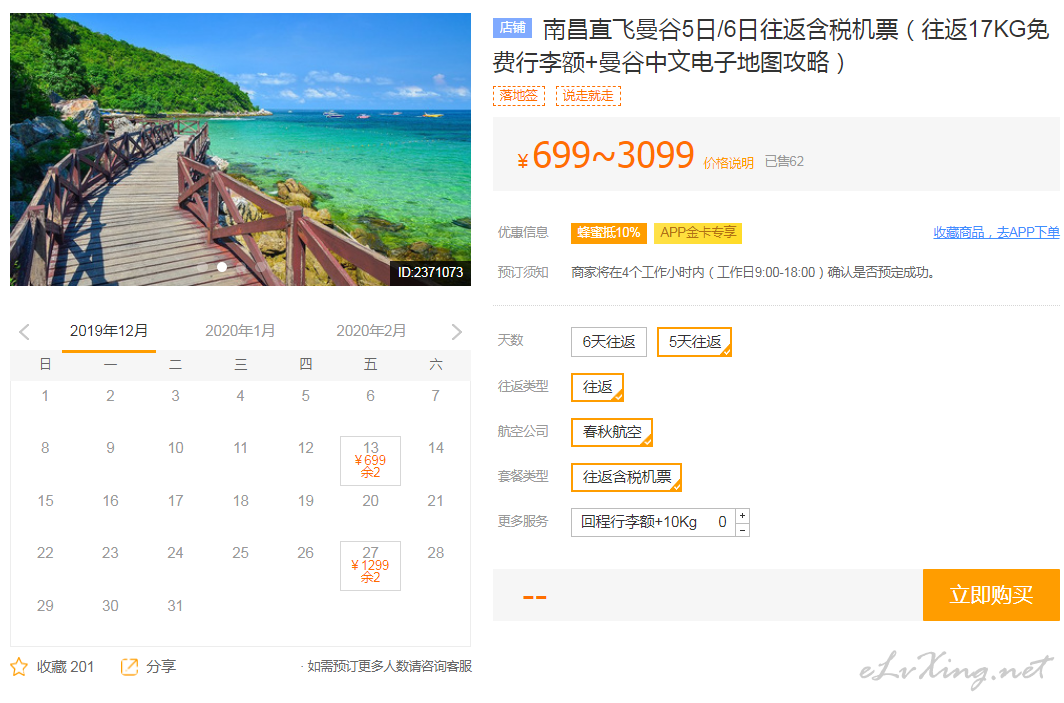Click the APP金卡专享 tag

point(698,233)
